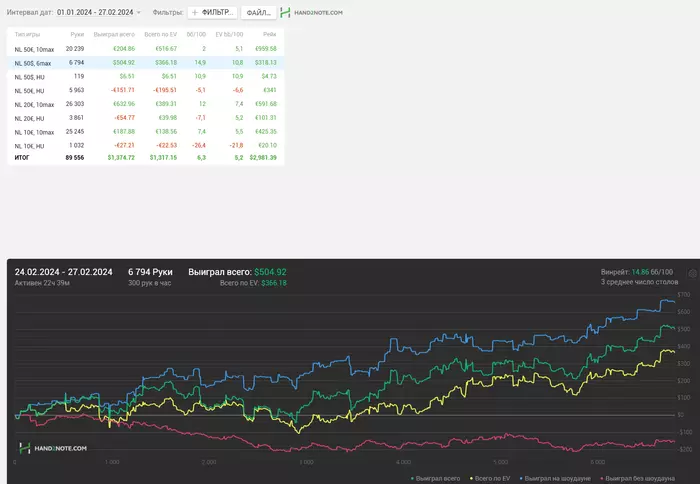Viewport: 700px width, 484px height.
Task: Sort table by 'Руки' column
Action: pos(77,34)
